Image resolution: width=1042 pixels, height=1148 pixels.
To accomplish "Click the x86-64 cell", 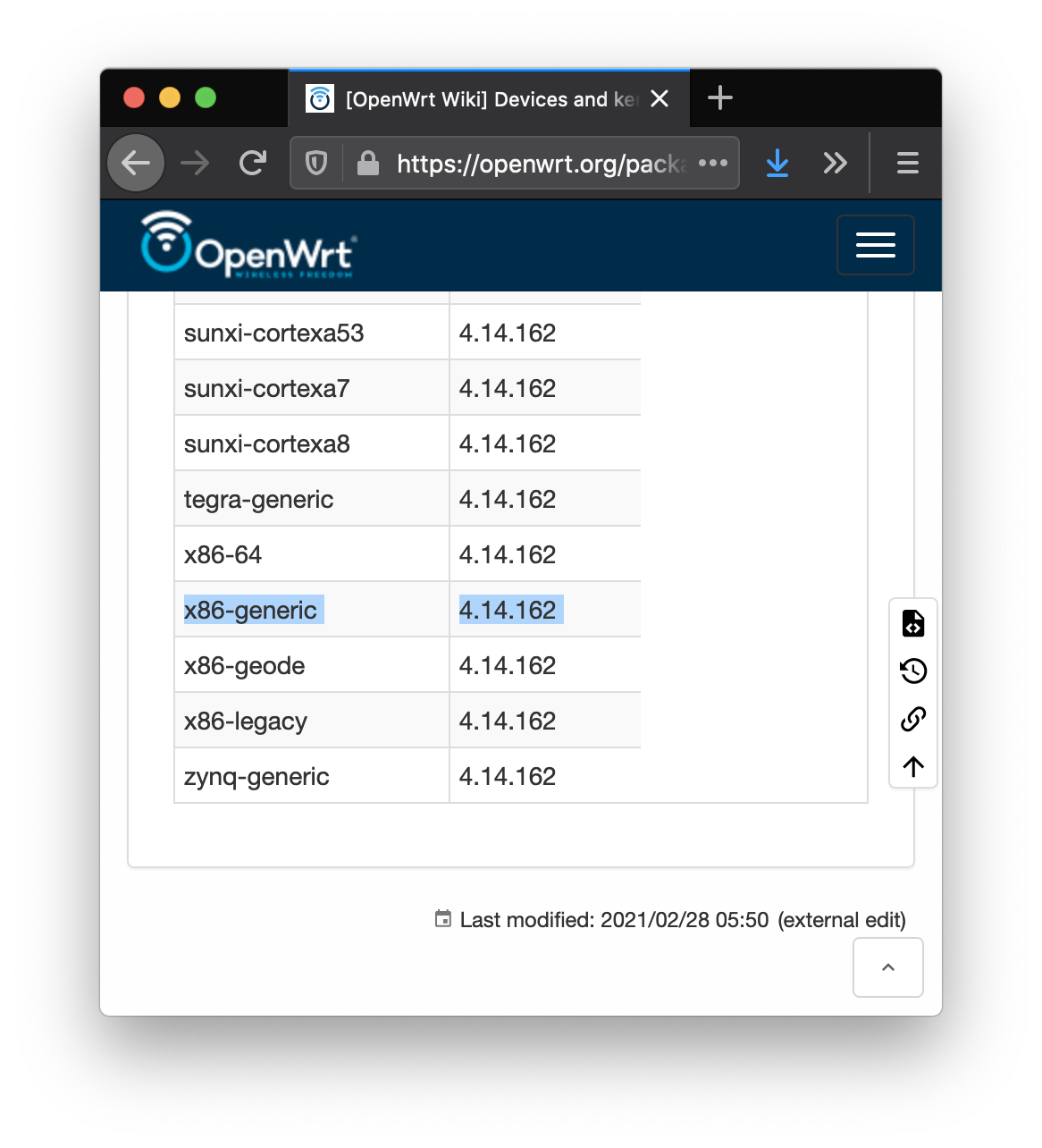I will tap(312, 554).
